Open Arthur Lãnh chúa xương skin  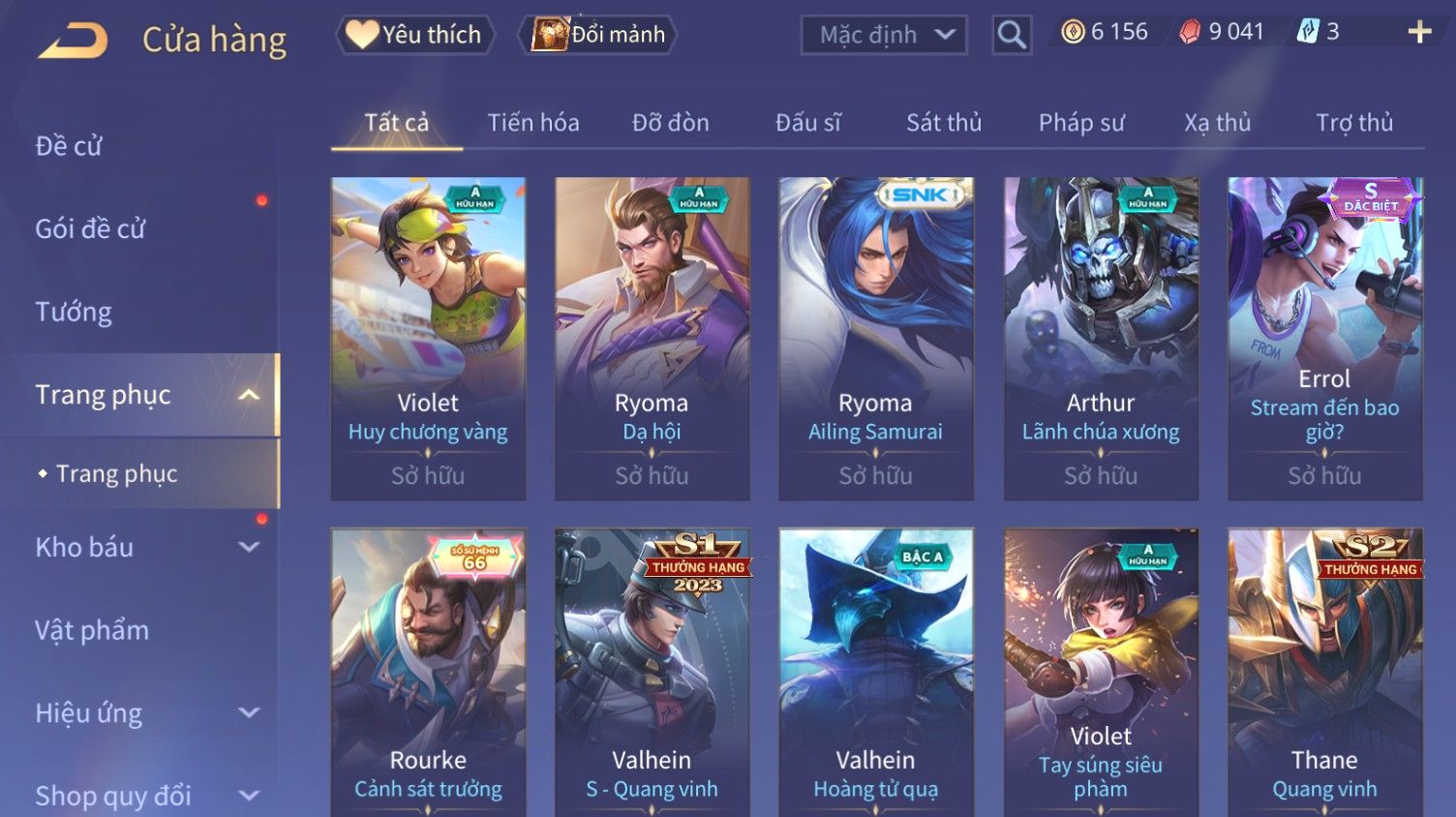(1101, 339)
